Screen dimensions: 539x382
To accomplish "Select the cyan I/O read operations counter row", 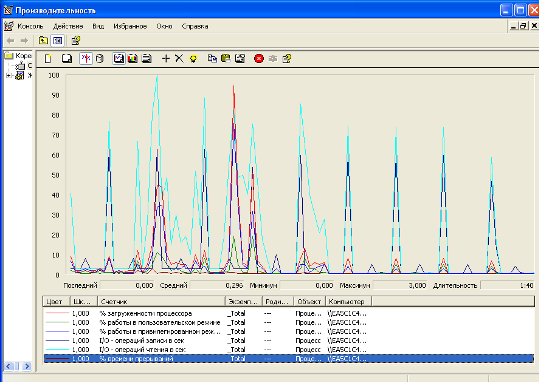I will 289,349.
